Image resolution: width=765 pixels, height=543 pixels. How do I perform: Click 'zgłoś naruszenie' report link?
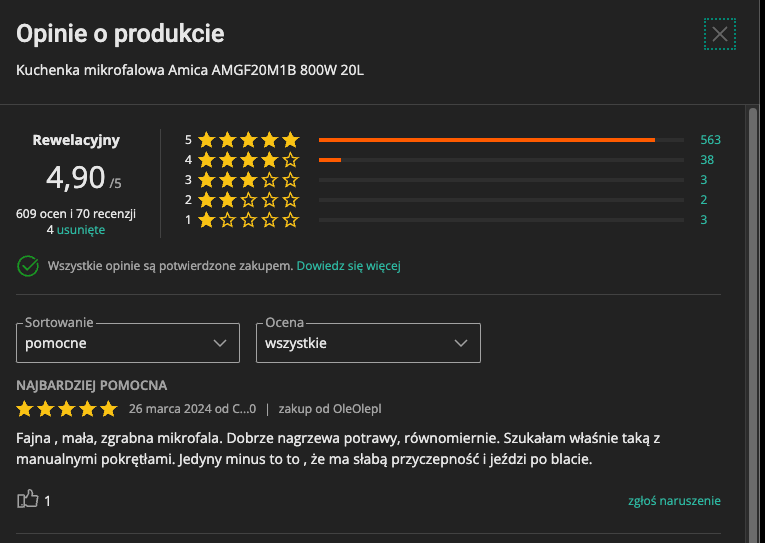click(674, 501)
